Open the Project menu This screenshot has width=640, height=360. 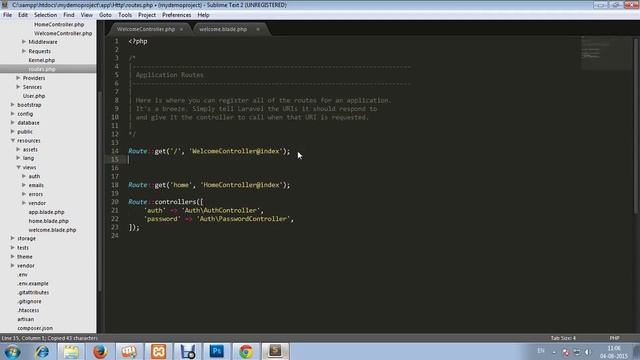coord(147,15)
